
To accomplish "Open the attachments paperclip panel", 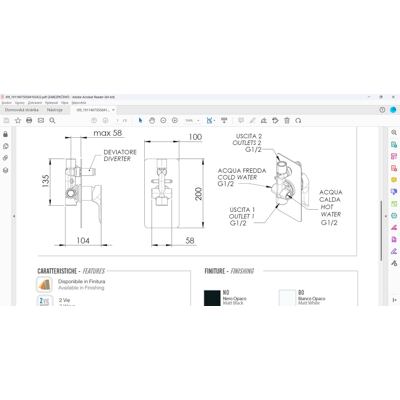I will pyautogui.click(x=5, y=158).
